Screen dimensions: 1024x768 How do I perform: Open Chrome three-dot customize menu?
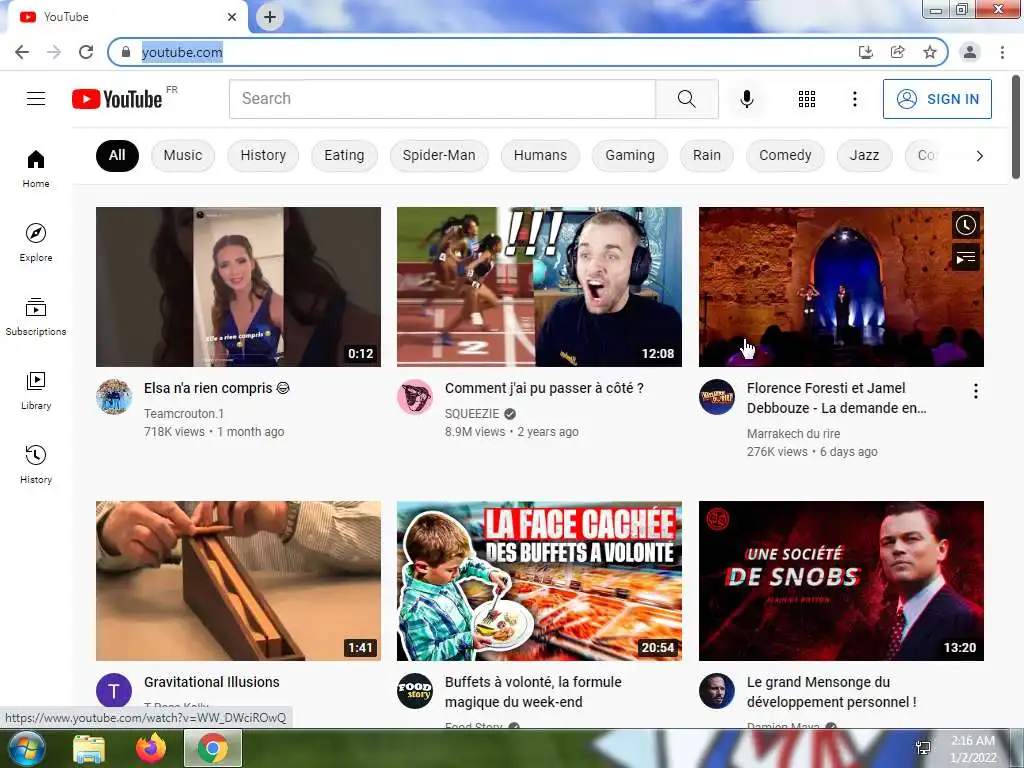(x=1002, y=52)
